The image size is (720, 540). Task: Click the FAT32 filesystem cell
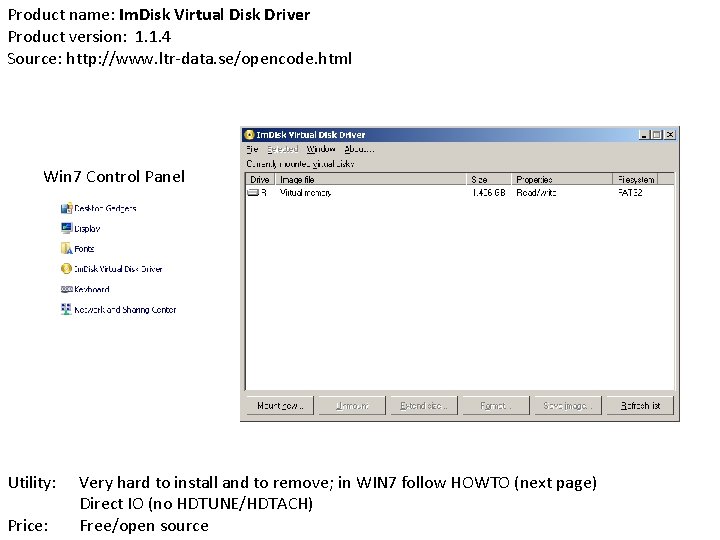coord(630,192)
